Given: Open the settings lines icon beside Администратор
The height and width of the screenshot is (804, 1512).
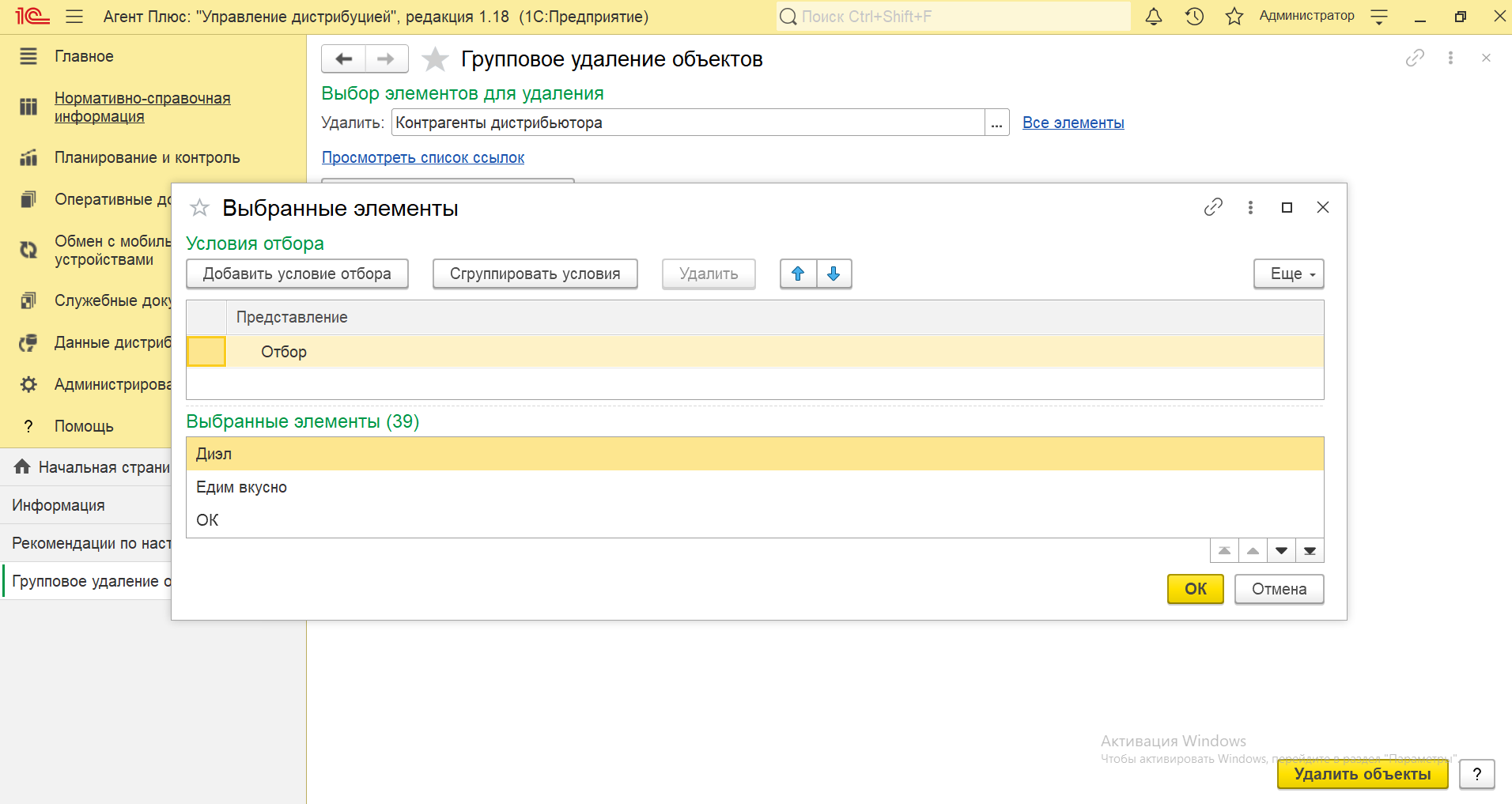Looking at the screenshot, I should click(1379, 17).
